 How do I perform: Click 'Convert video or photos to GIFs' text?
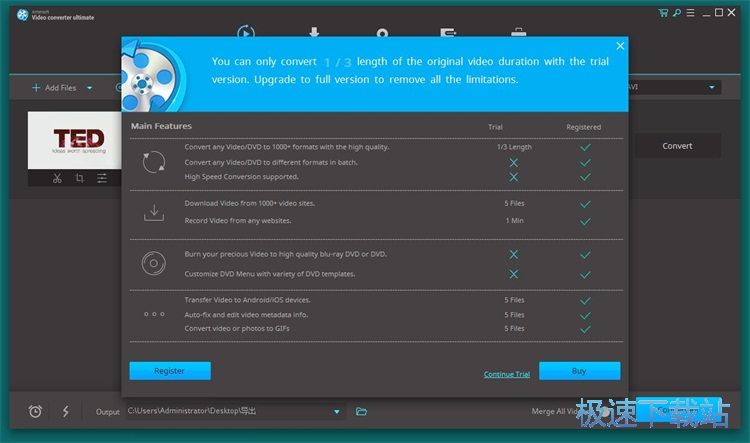[x=237, y=328]
